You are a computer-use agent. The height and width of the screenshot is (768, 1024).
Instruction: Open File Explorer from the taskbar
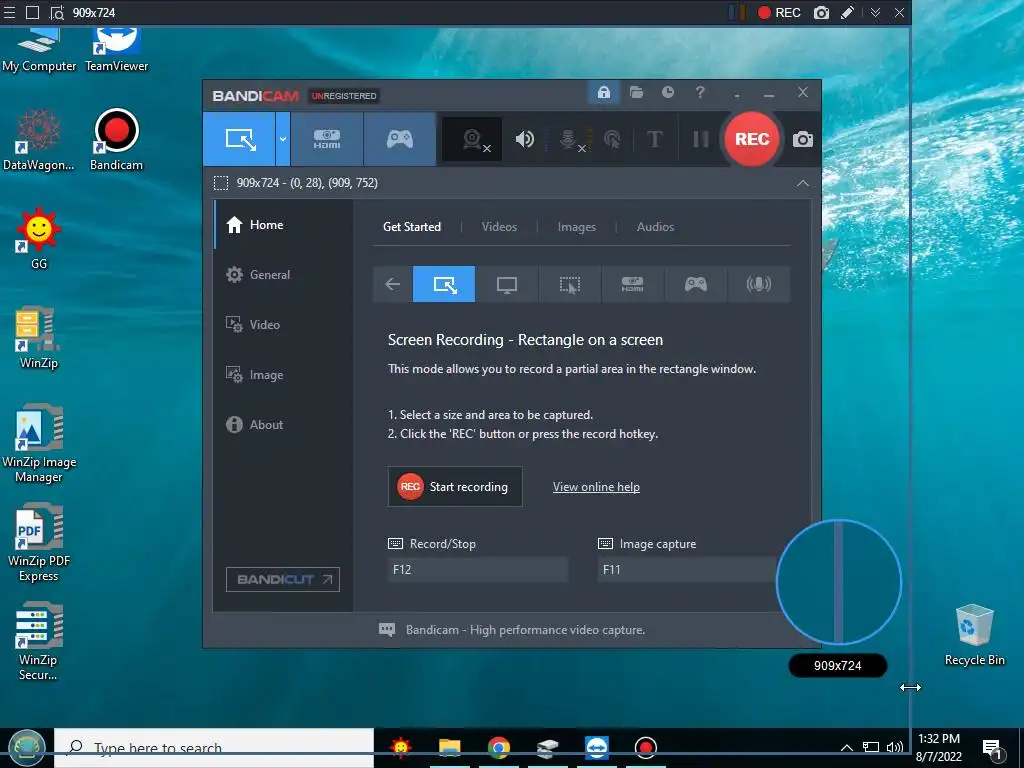pos(449,747)
